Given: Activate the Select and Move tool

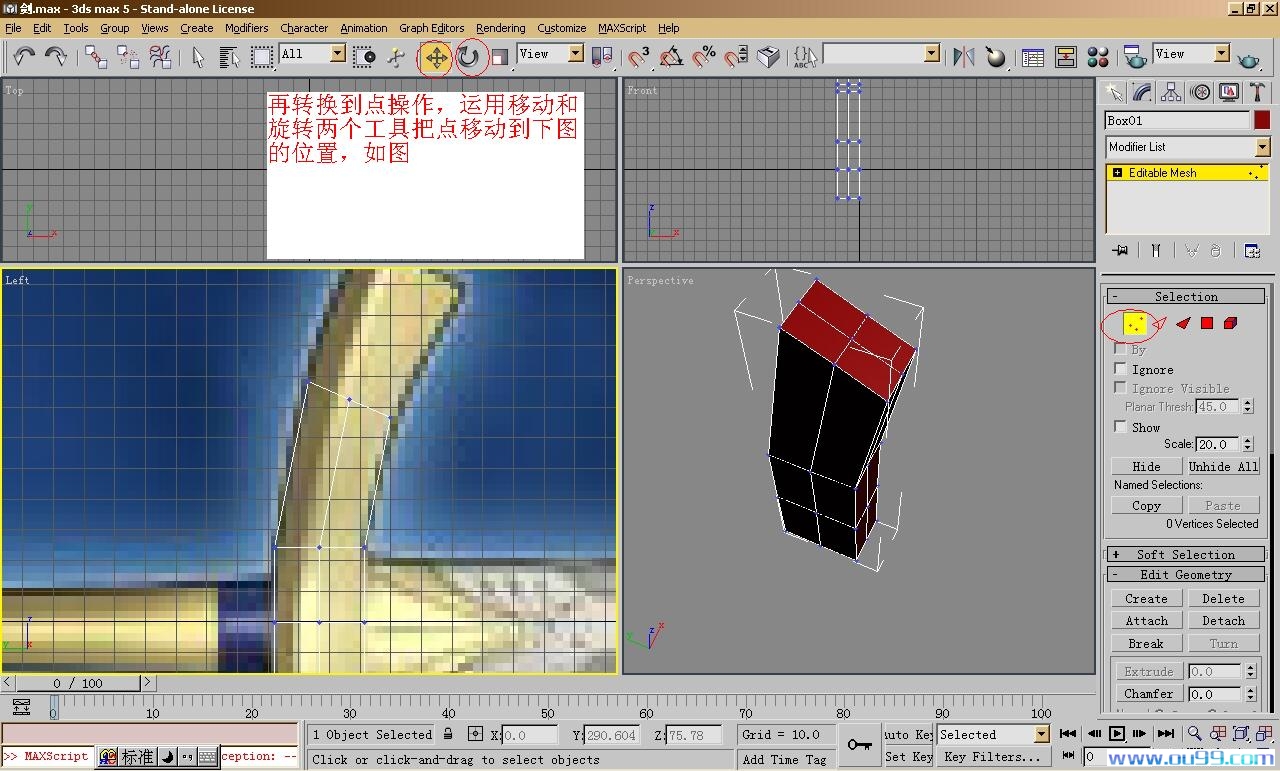Looking at the screenshot, I should click(x=436, y=57).
